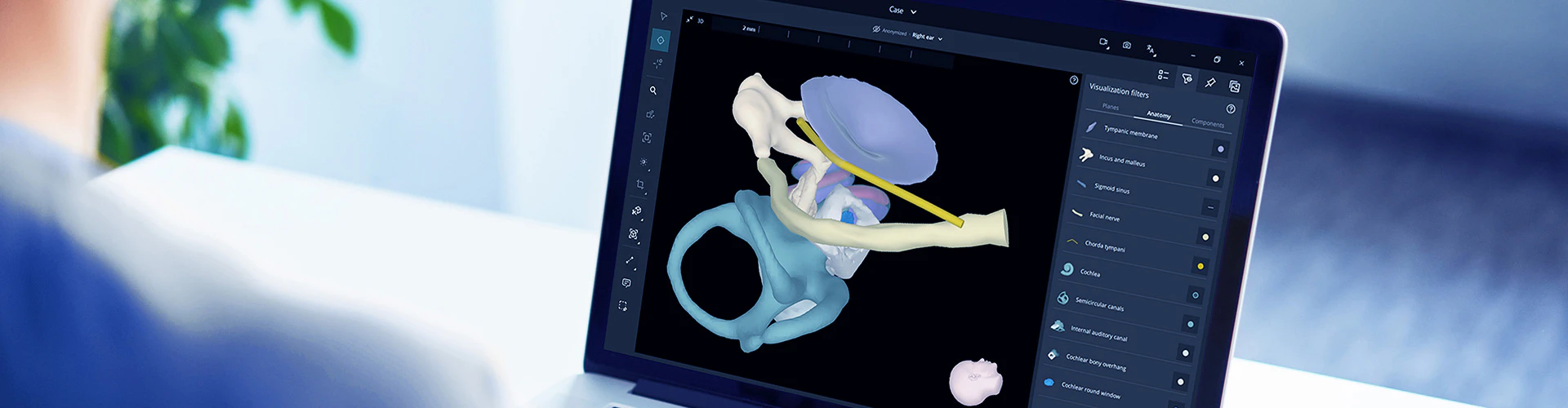Toggle Facial nerve visibility
This screenshot has height=408, width=1568.
[x=1205, y=237]
